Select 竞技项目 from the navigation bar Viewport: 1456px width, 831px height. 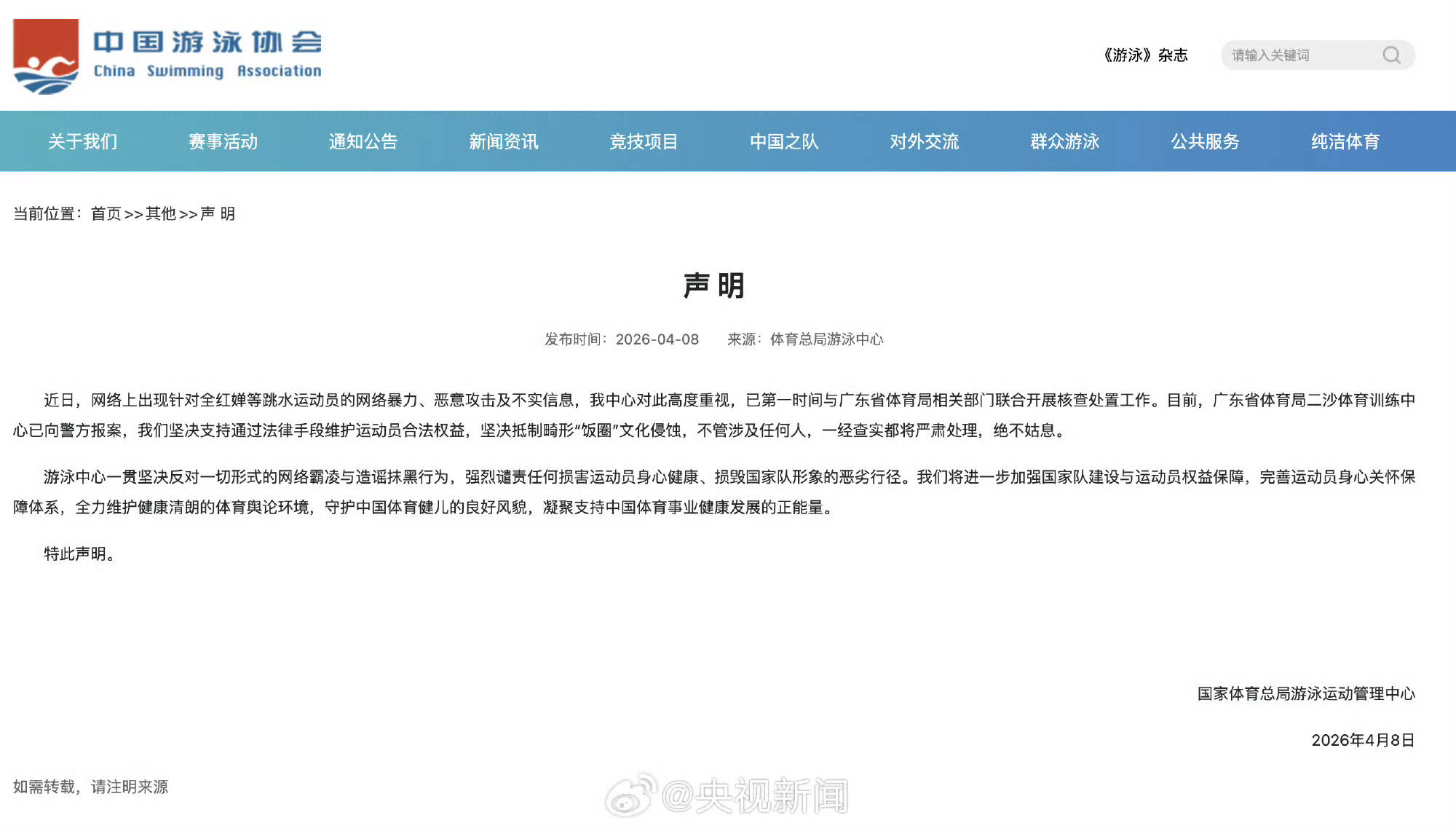click(x=644, y=141)
